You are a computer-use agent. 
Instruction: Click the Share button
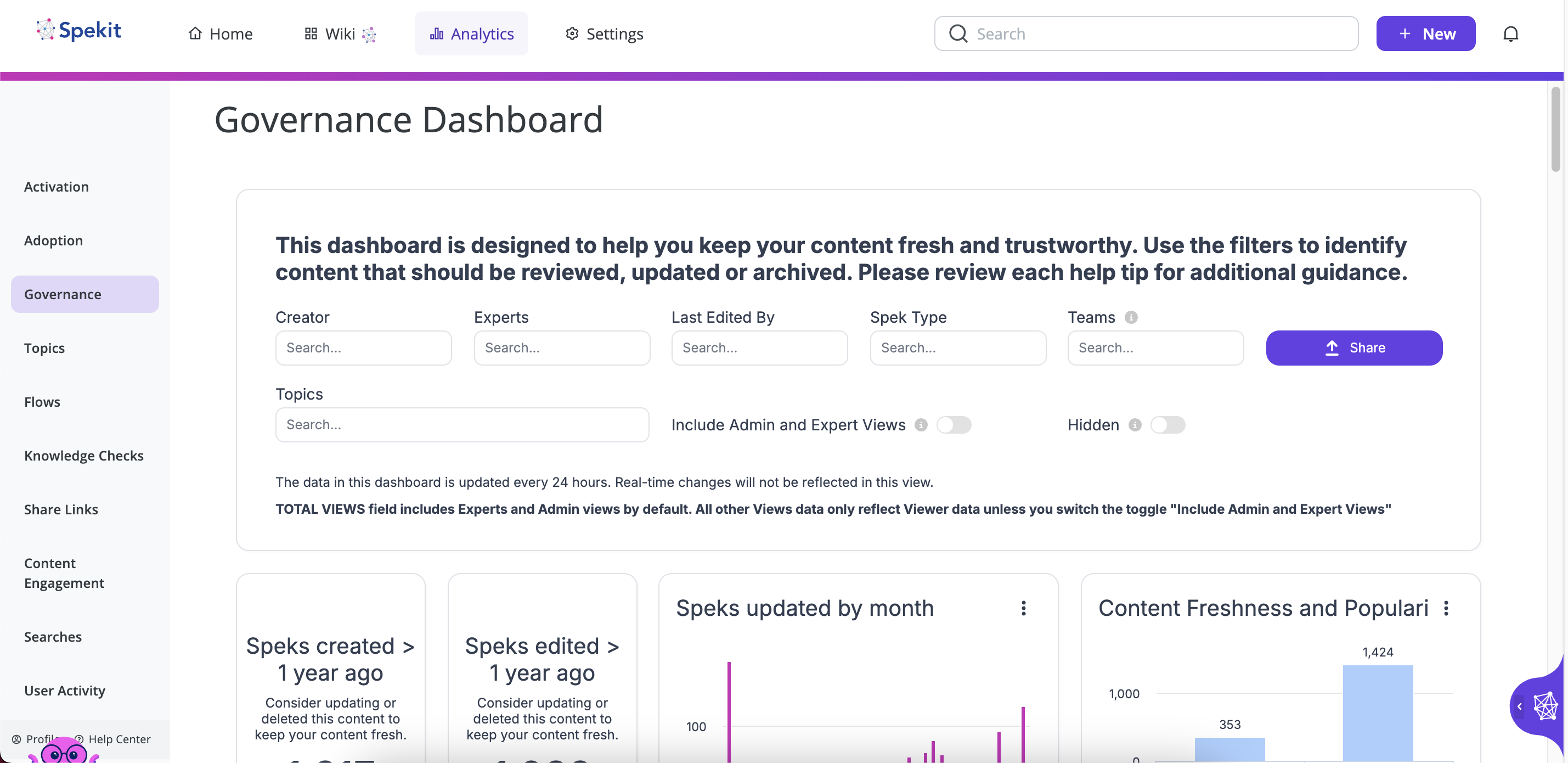1353,349
